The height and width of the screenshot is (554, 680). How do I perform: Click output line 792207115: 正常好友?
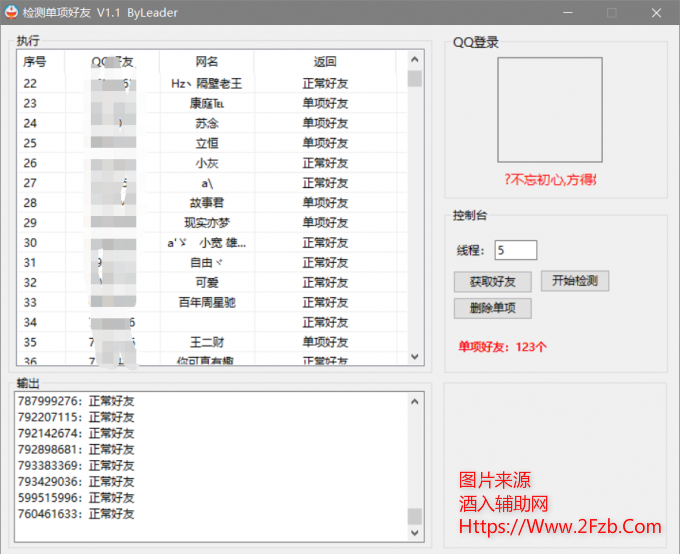point(76,417)
